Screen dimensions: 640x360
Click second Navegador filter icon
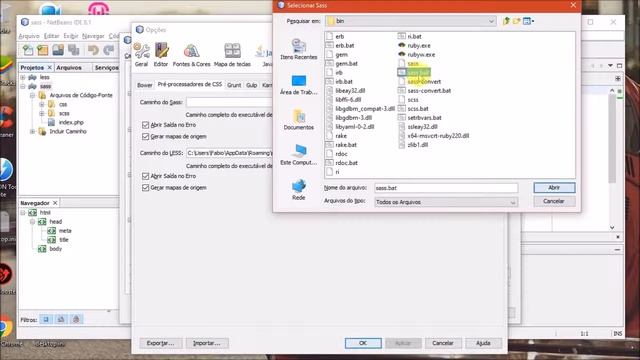pos(61,319)
